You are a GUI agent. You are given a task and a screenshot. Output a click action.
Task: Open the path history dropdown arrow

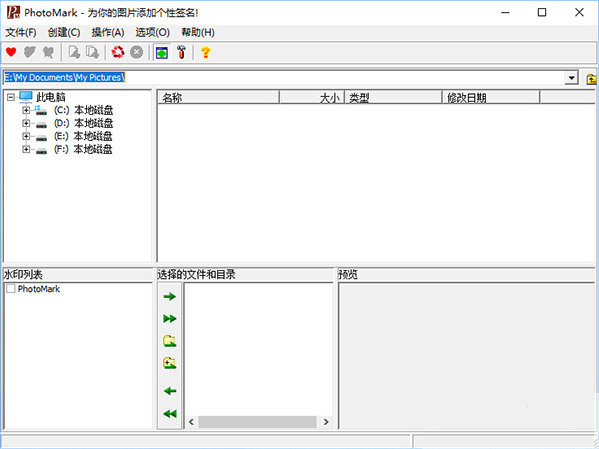(x=571, y=78)
